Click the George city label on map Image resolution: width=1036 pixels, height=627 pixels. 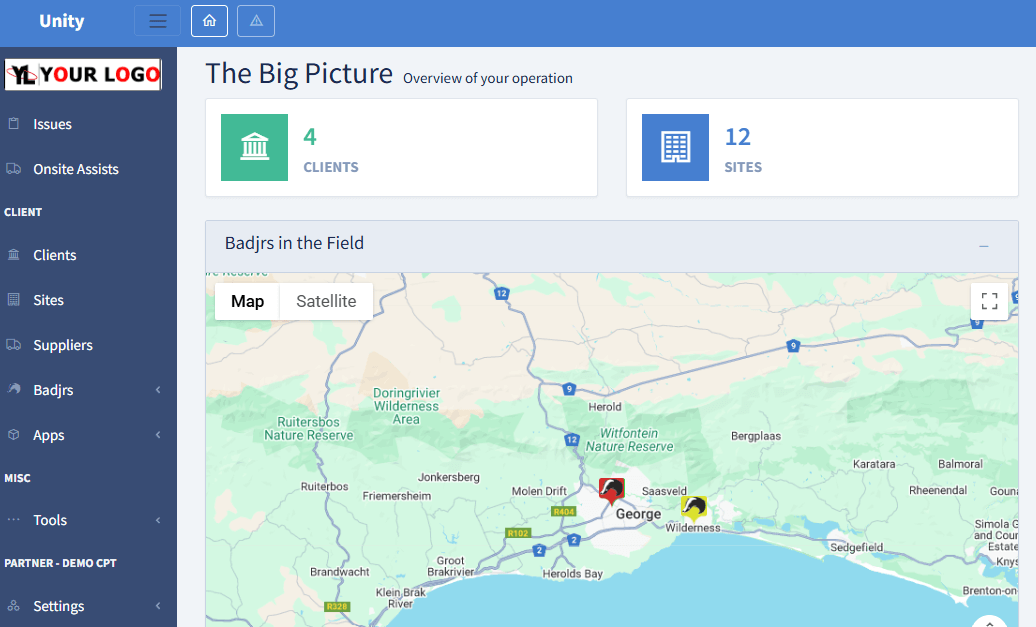click(638, 514)
